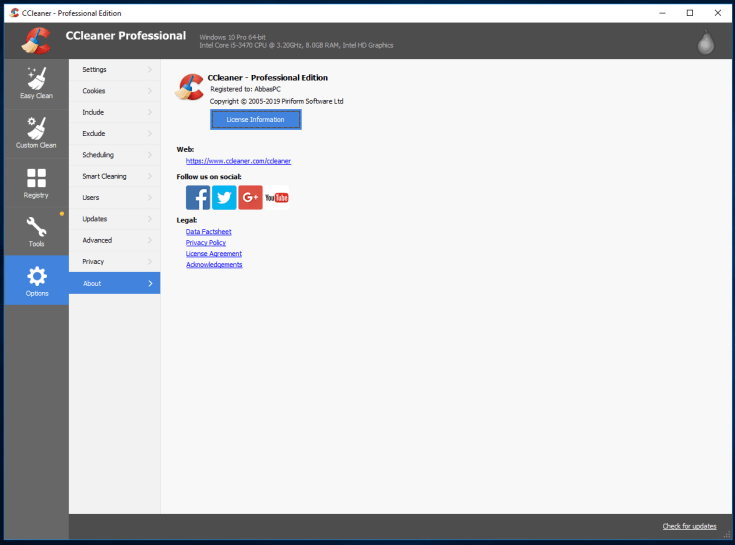
Task: Open the ccleaner.com web link
Action: pos(238,161)
